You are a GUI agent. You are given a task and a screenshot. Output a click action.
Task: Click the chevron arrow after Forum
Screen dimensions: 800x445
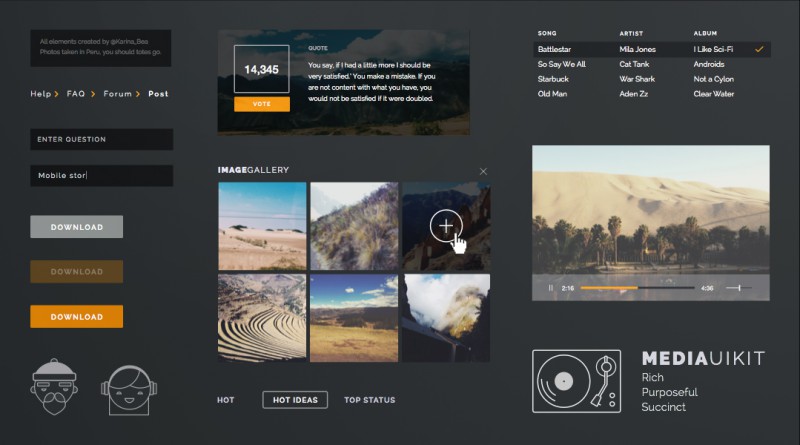click(x=138, y=94)
